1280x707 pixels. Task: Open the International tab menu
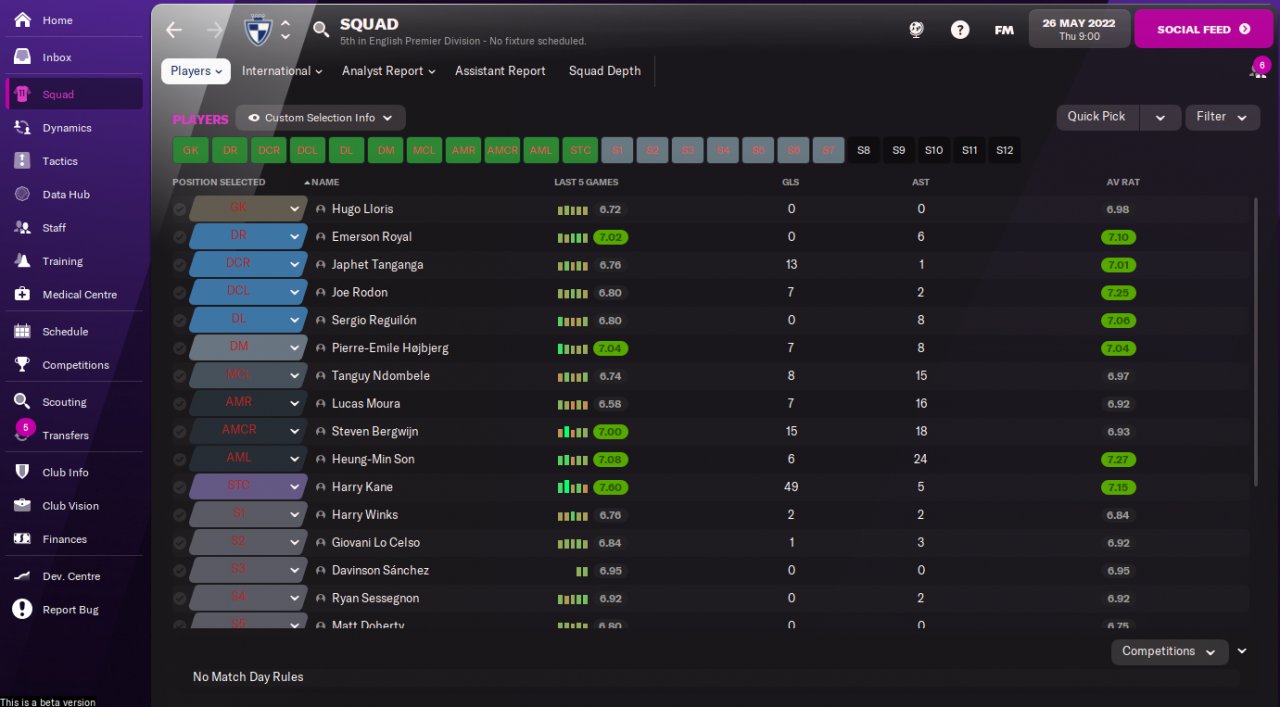pos(282,71)
